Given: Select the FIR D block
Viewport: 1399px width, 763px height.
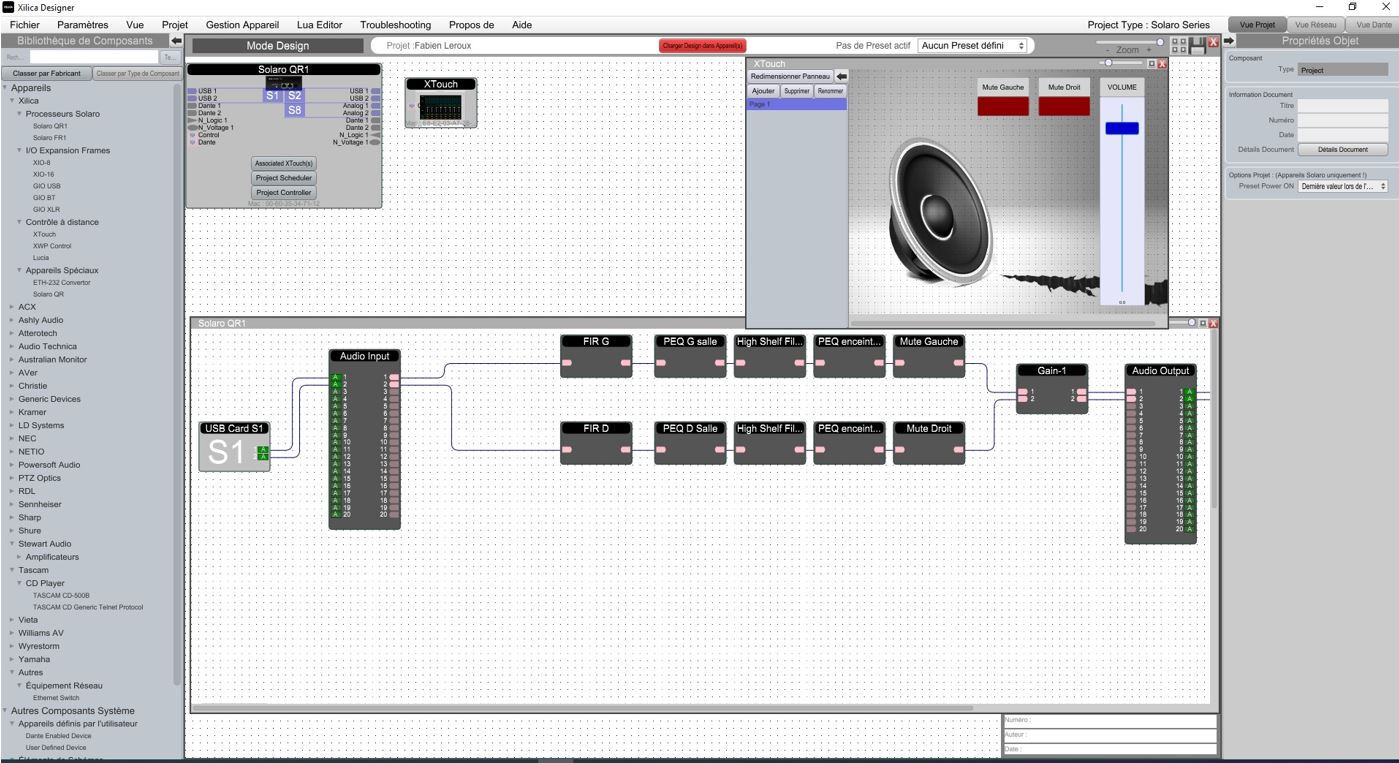Looking at the screenshot, I should coord(595,443).
